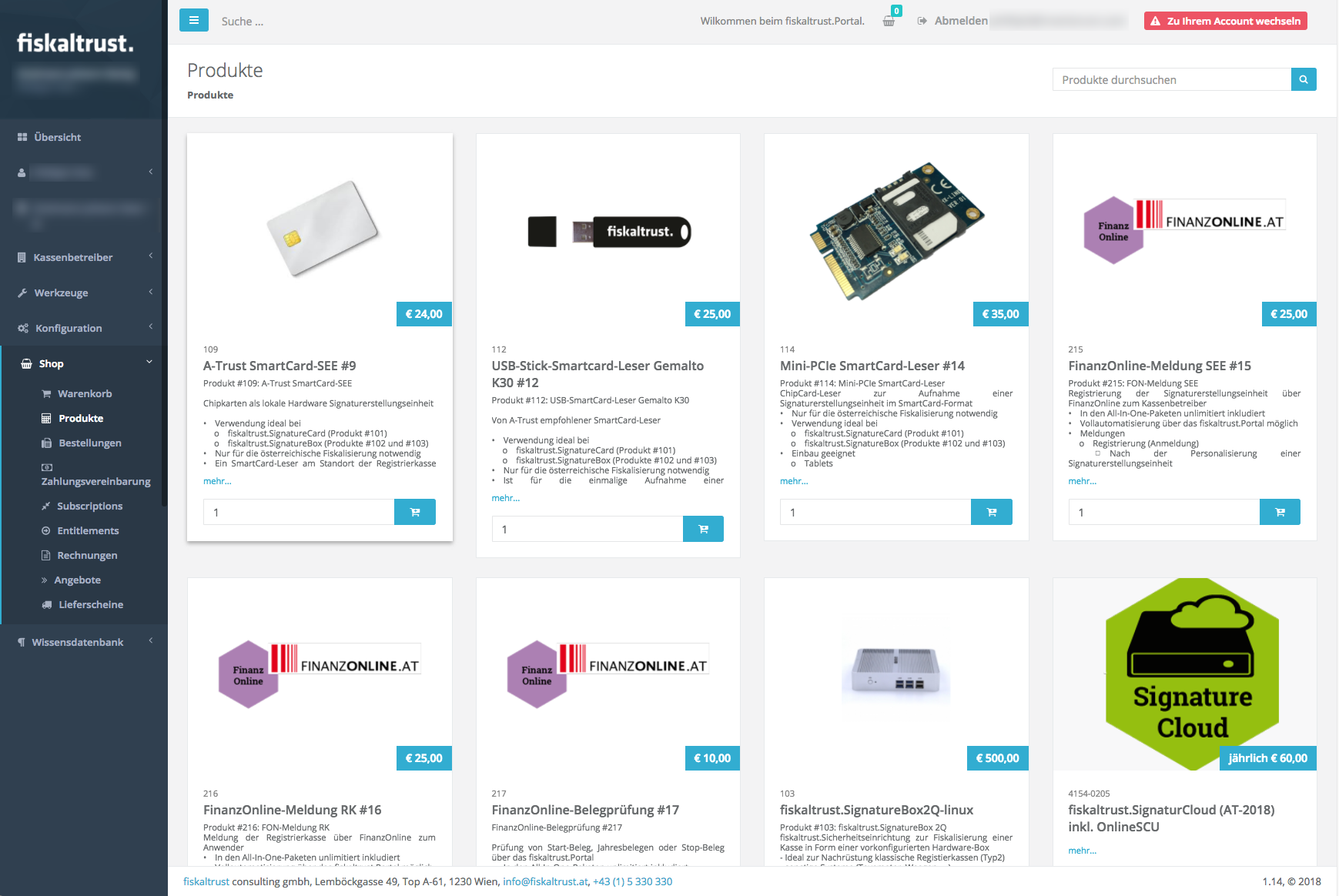Select the Produkte submenu item
This screenshot has height=896, width=1339.
(x=81, y=418)
